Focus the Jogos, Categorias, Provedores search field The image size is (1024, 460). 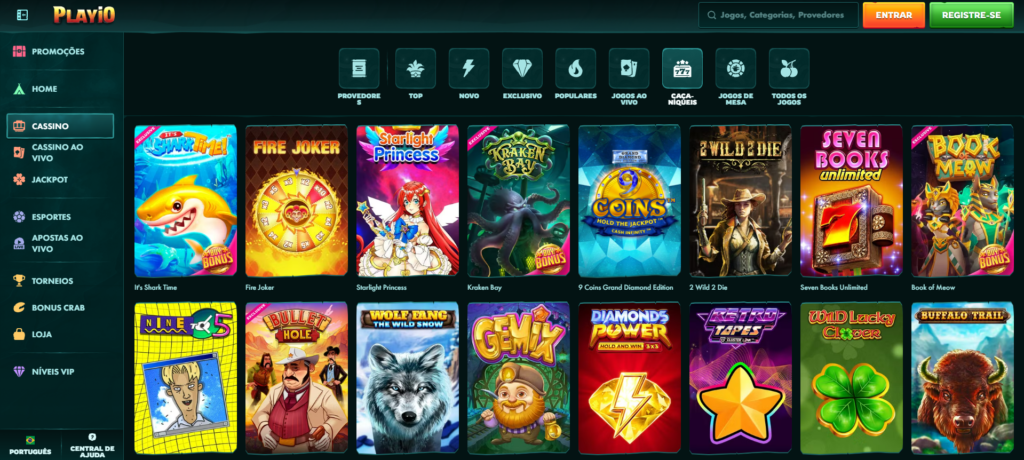coord(778,15)
